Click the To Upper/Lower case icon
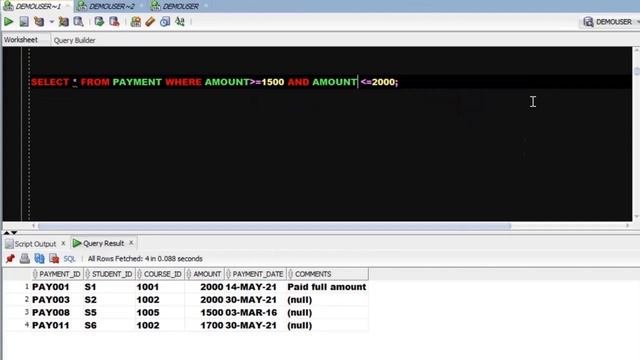The height and width of the screenshot is (360, 640). (180, 22)
